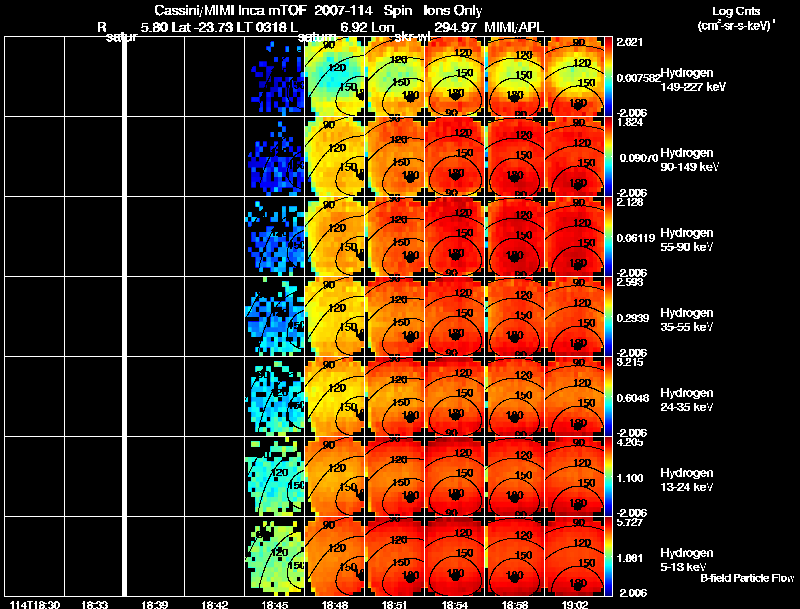Click the 'Hydrogen 5-13 keV' row label
This screenshot has height=609, width=800.
(x=687, y=560)
